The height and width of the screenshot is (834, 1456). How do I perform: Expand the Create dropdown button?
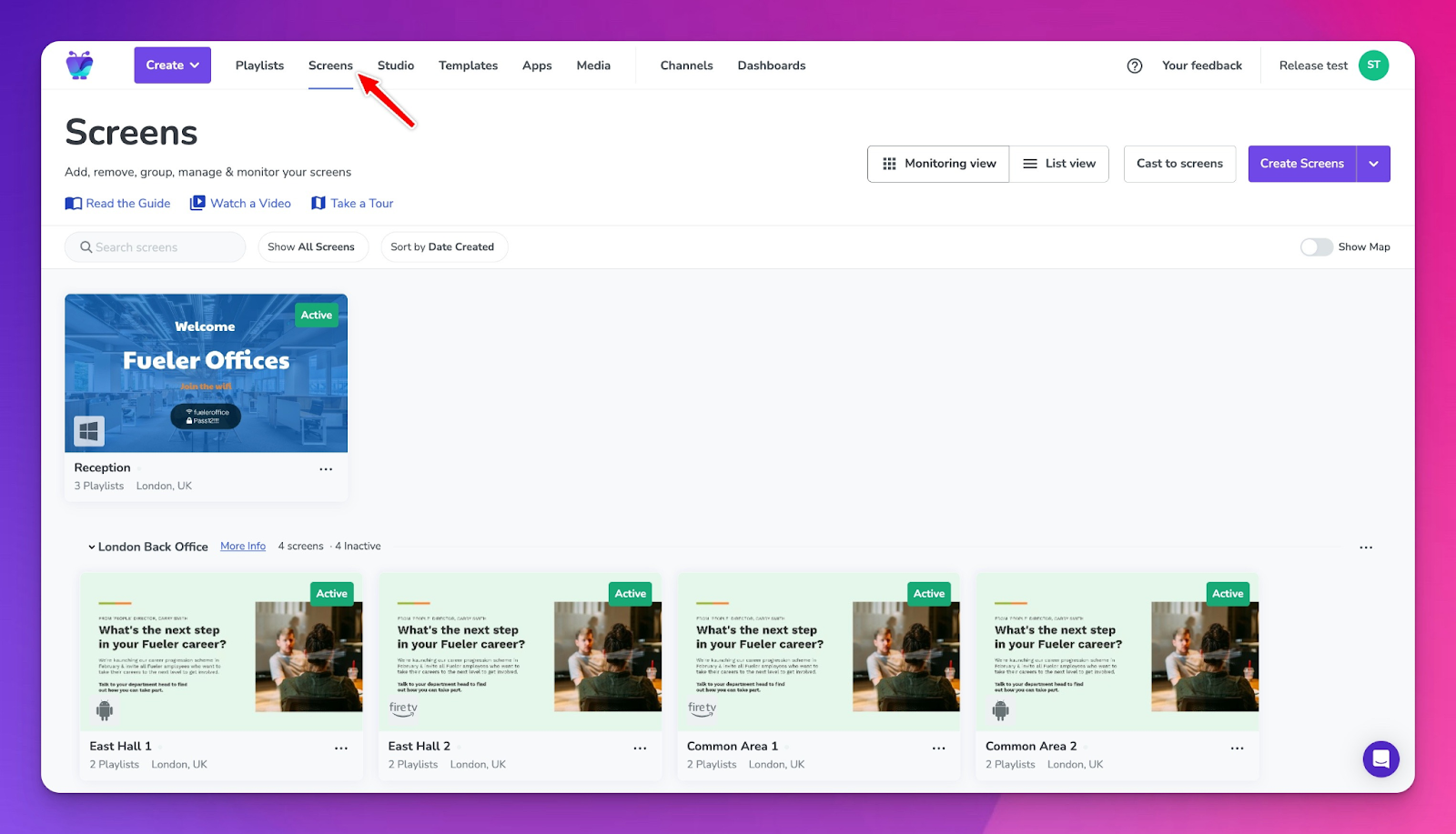click(x=173, y=65)
